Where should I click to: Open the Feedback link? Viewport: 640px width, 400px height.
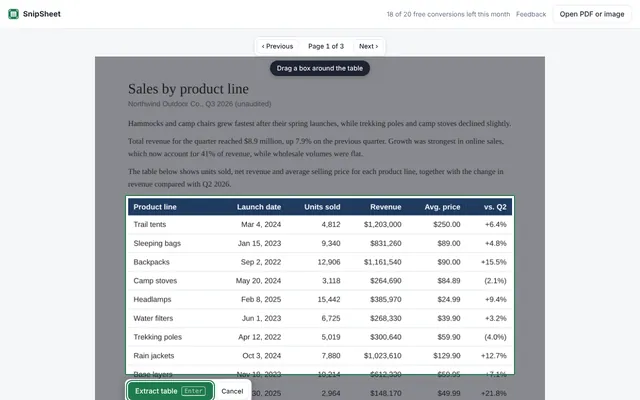531,14
